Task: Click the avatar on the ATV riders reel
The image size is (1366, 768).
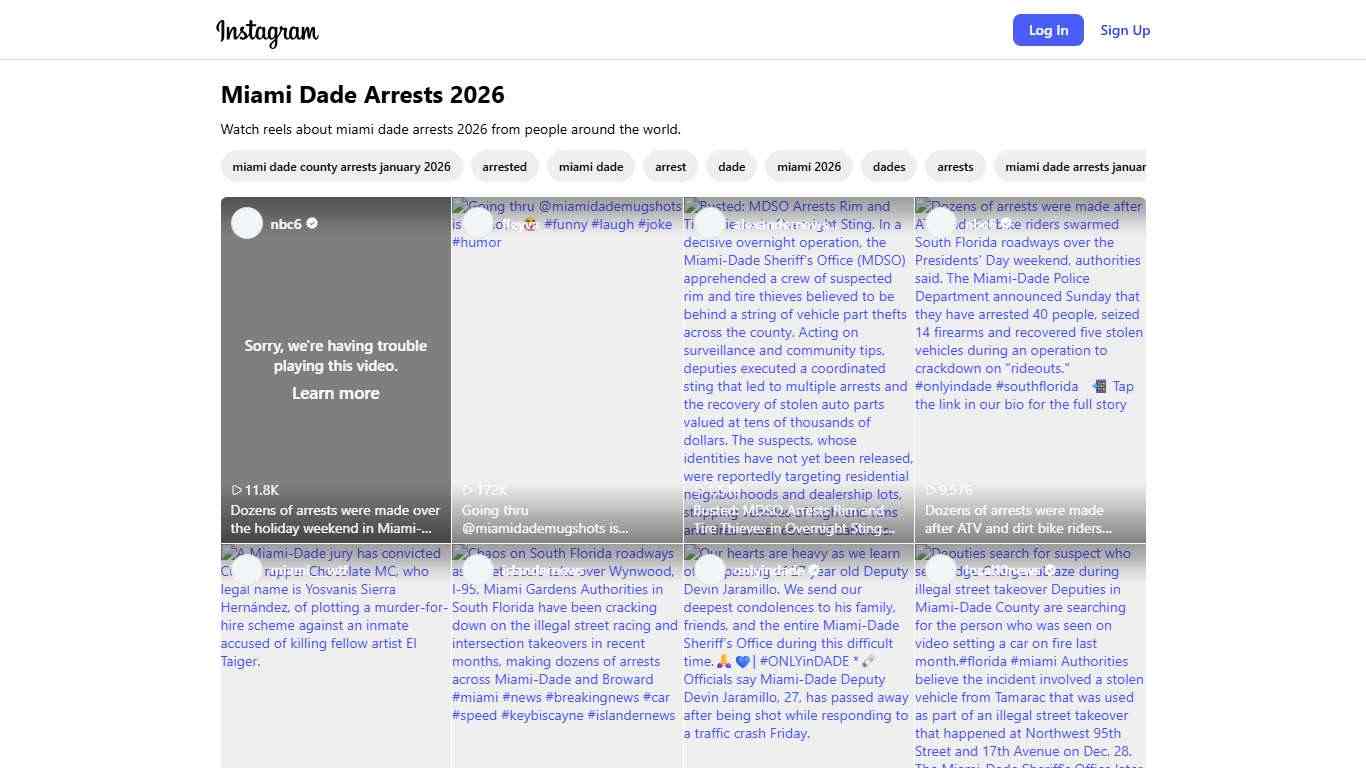Action: (x=940, y=223)
